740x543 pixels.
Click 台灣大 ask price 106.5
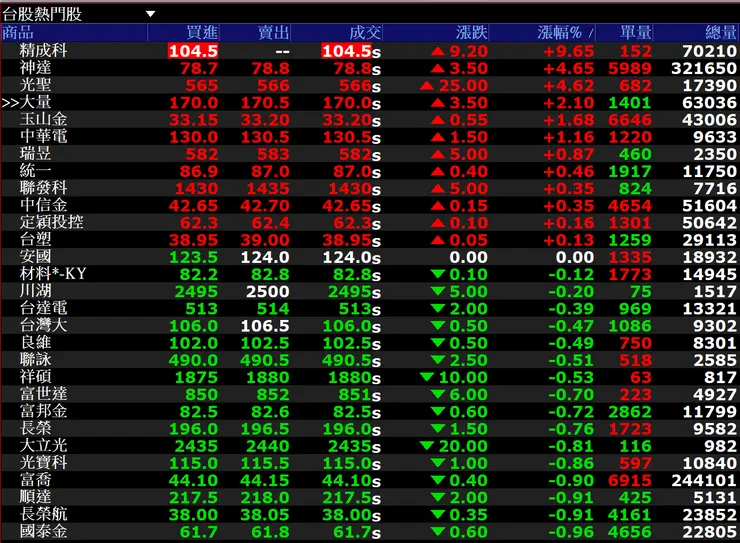pyautogui.click(x=265, y=326)
